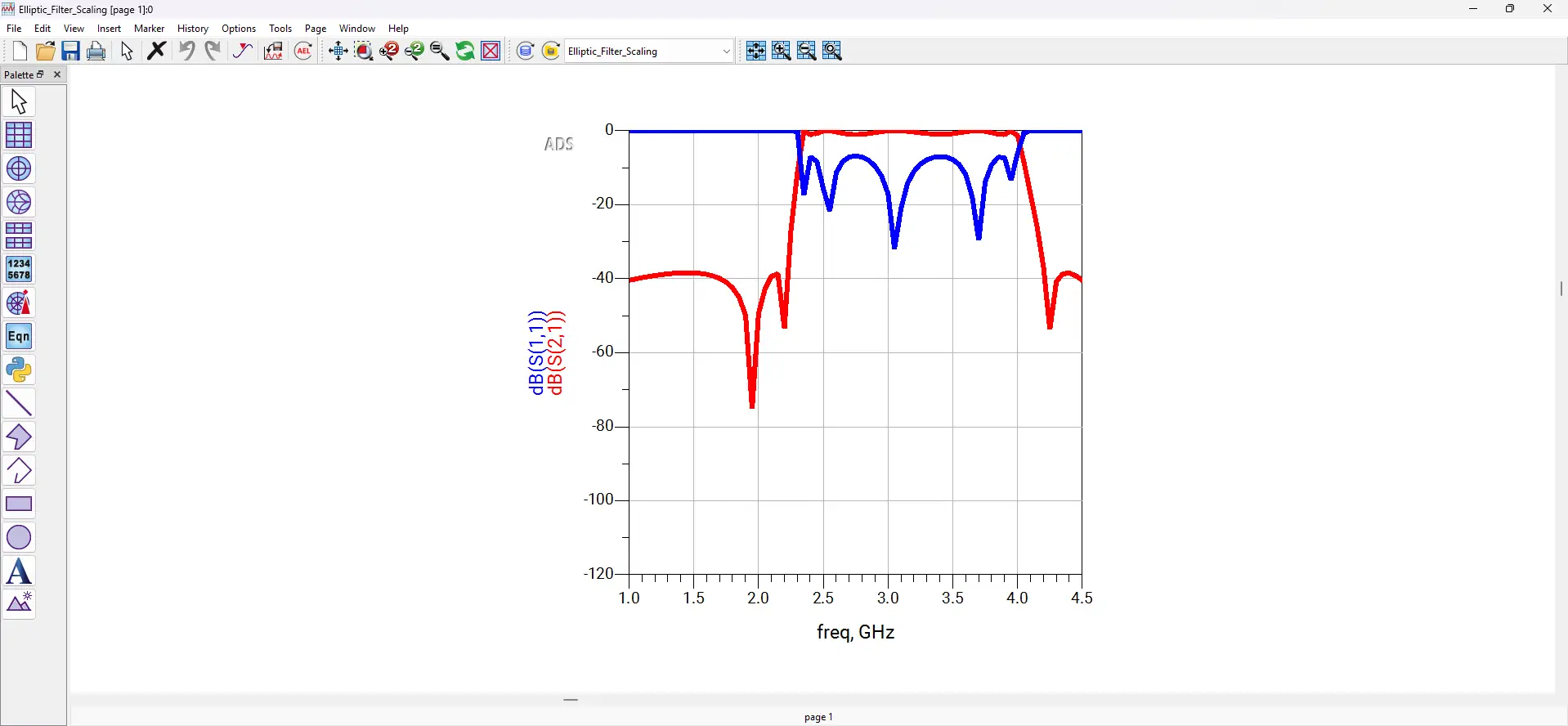Open the Marker menu

click(150, 29)
